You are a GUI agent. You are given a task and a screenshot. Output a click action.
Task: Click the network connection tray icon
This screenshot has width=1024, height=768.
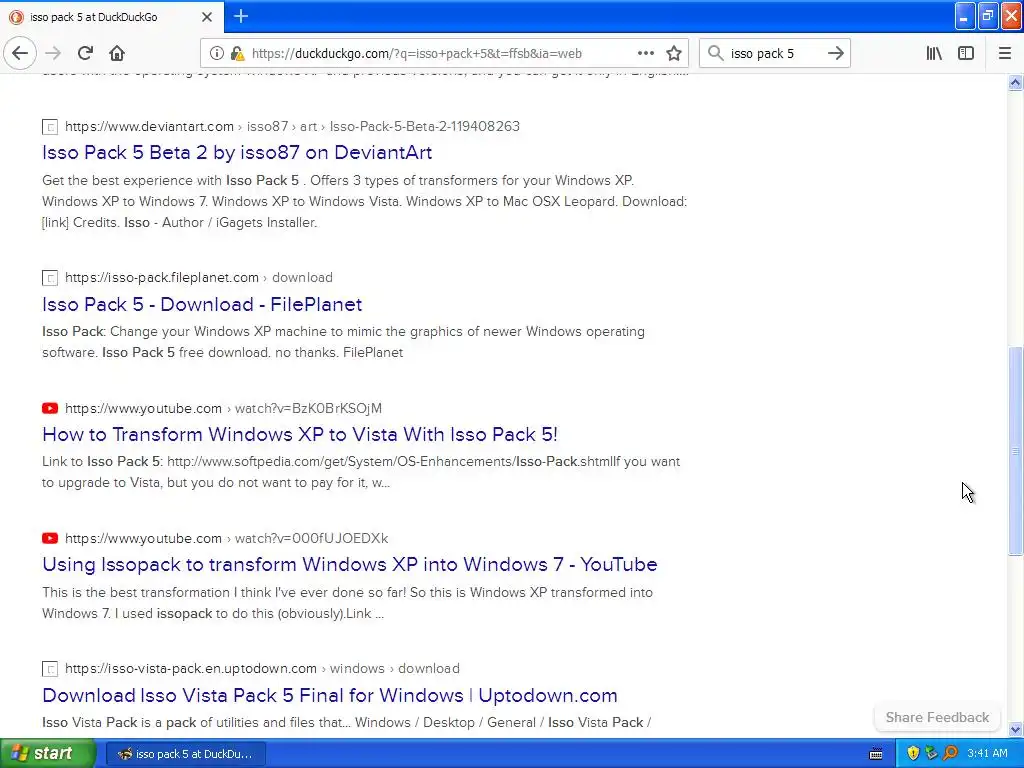tap(931, 753)
